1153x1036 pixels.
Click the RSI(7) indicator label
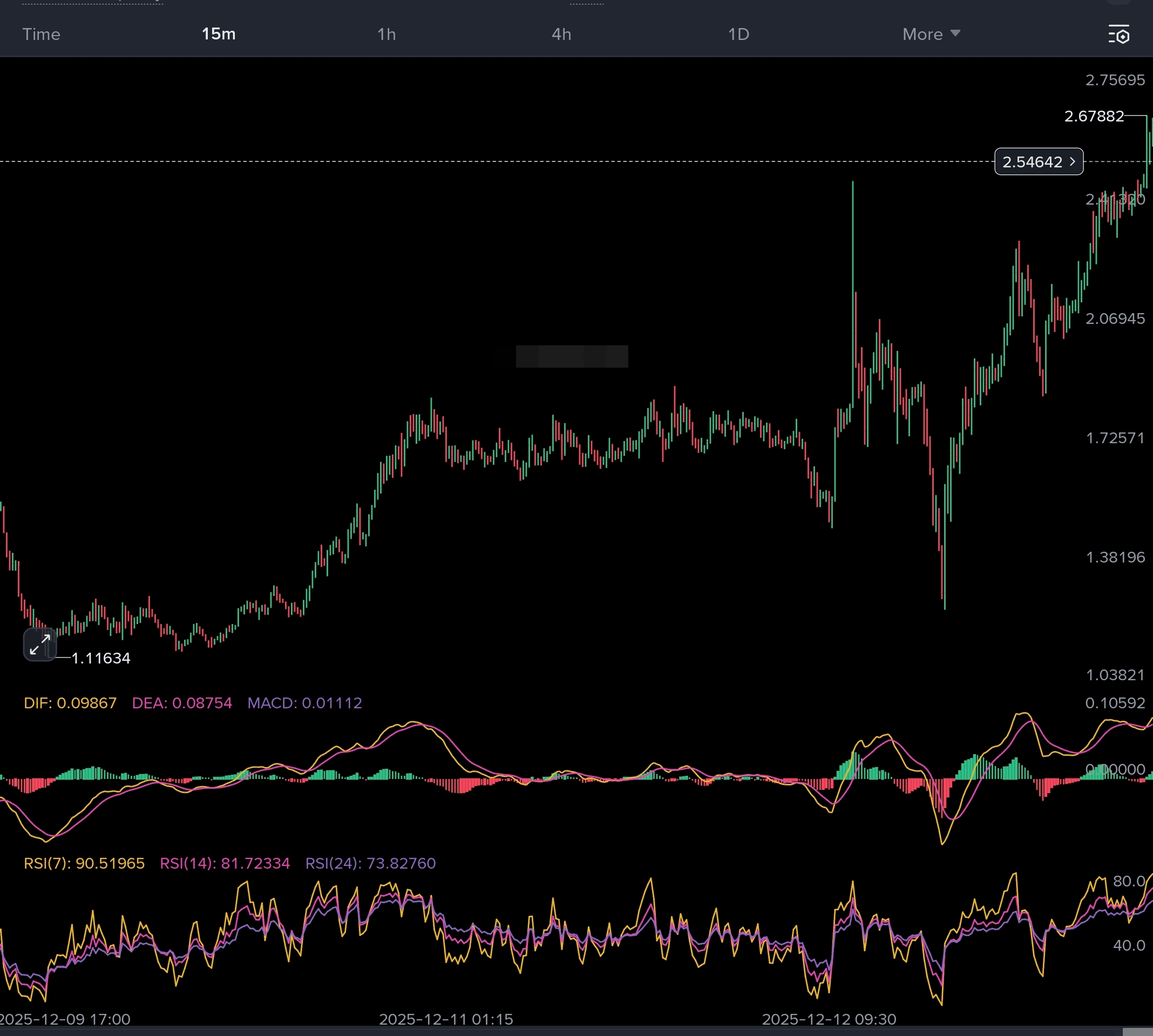click(84, 864)
